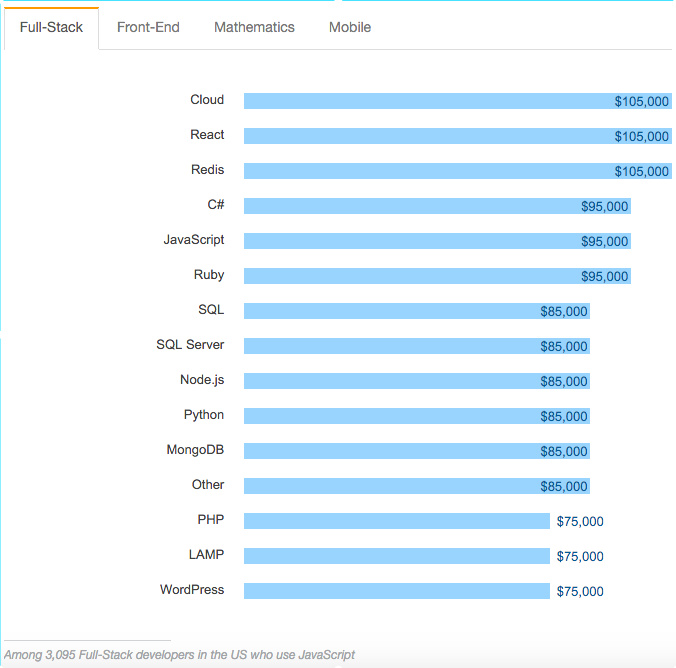Screen dimensions: 676x668
Task: Click the WordPress $75,000 bar
Action: (397, 591)
